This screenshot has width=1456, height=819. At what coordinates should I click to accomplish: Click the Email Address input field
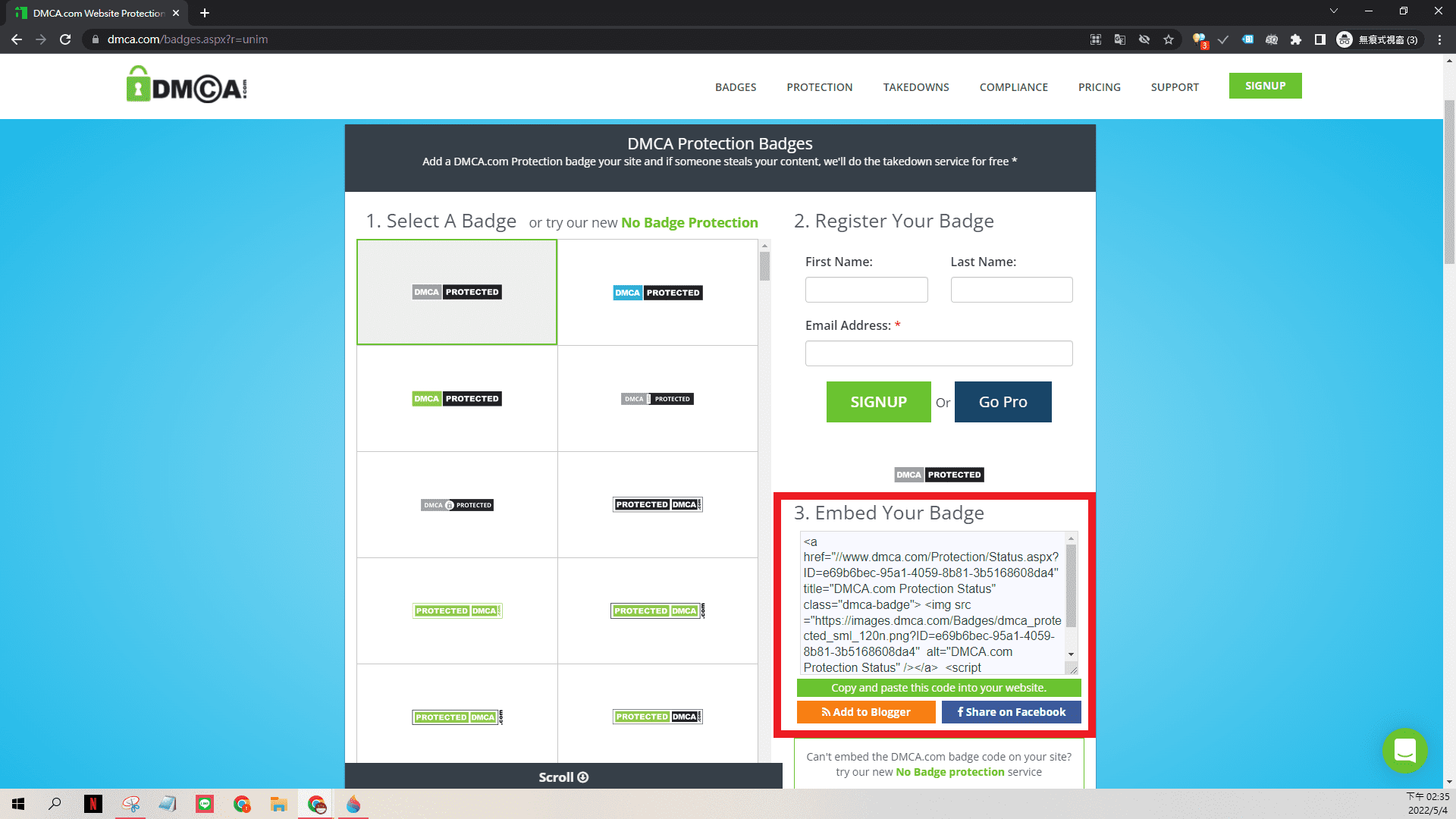tap(939, 353)
